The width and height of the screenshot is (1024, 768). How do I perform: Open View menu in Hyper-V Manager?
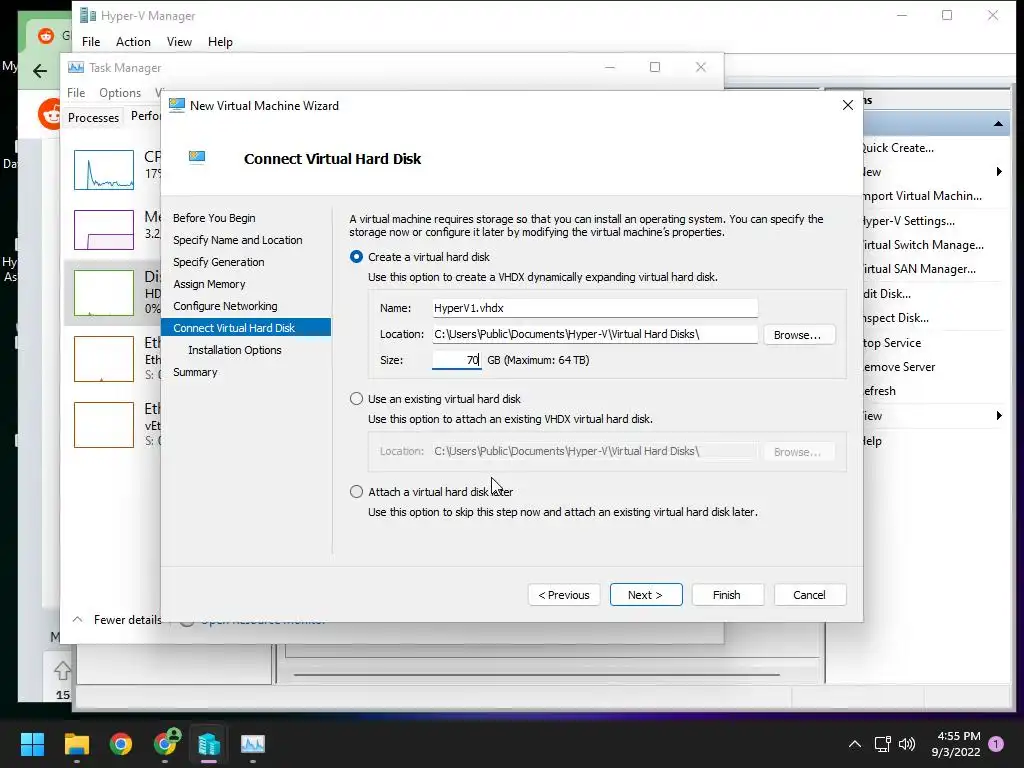179,42
